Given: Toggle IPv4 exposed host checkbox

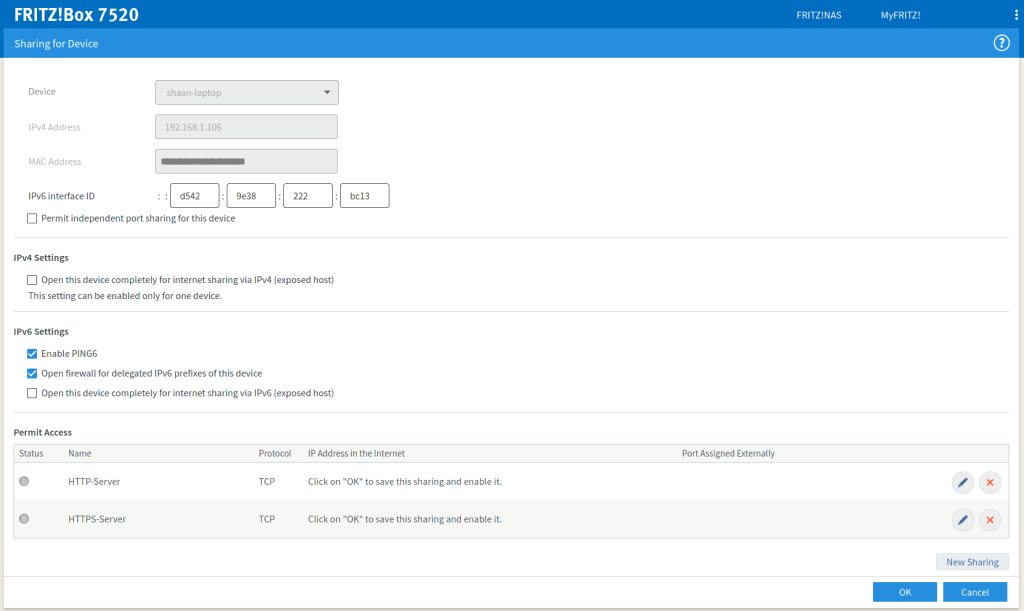Looking at the screenshot, I should [x=33, y=280].
